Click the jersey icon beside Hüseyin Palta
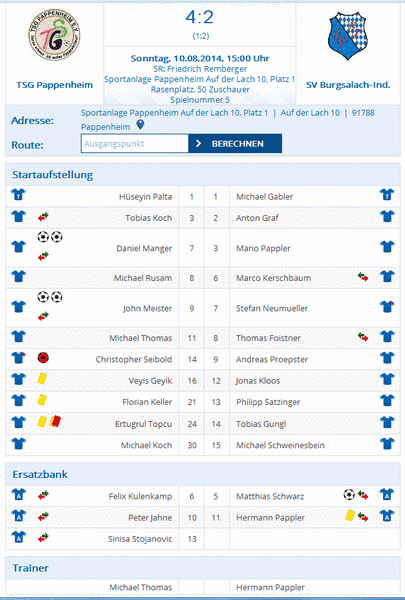405x600 pixels. [18, 195]
